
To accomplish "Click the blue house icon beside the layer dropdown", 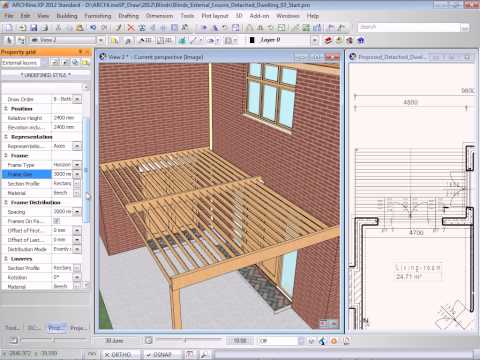I will 361,40.
